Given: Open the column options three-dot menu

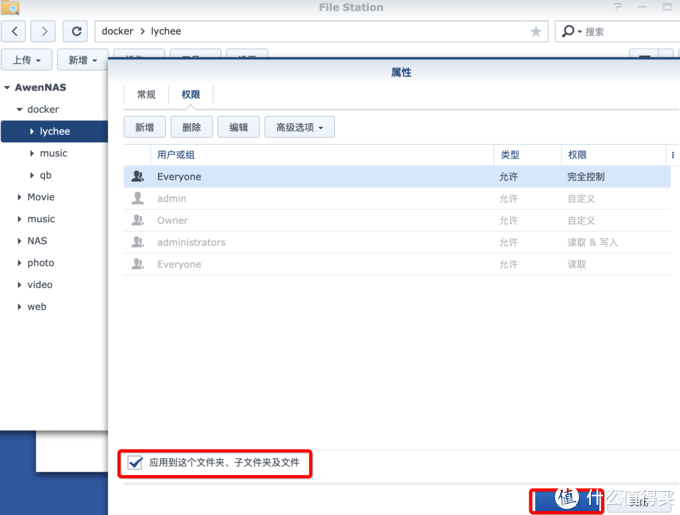Looking at the screenshot, I should [673, 155].
